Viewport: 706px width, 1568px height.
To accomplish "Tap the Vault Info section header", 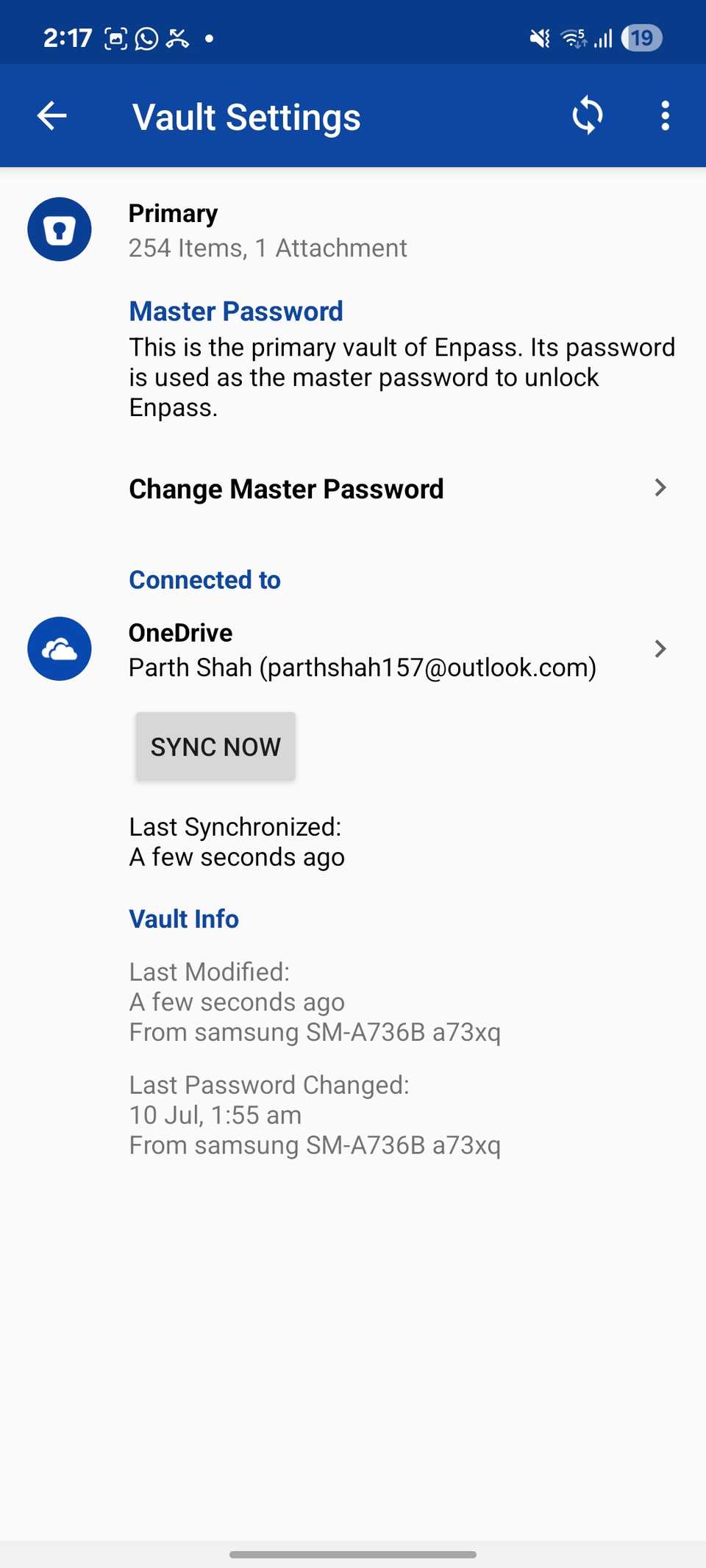I will click(x=183, y=919).
